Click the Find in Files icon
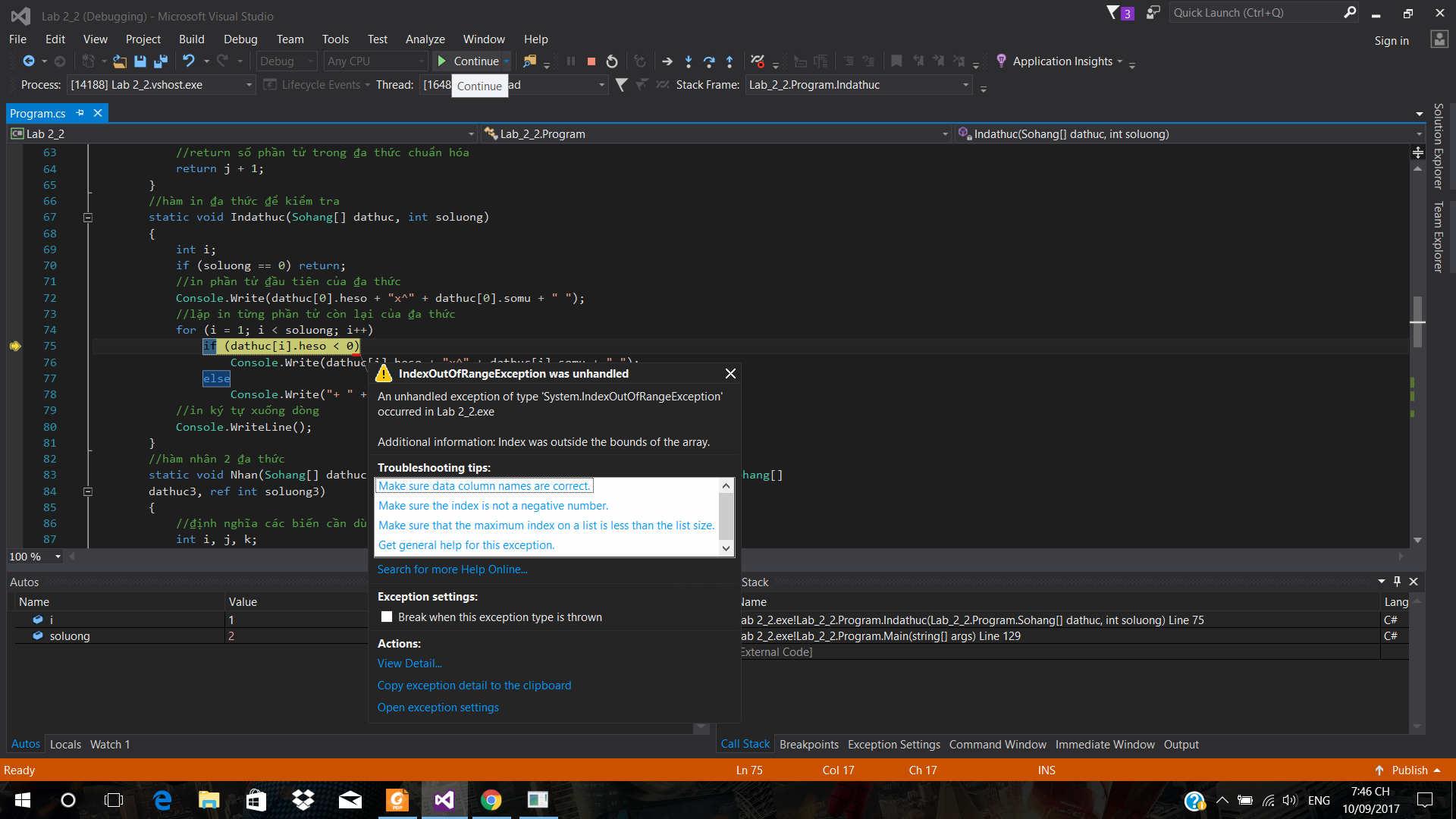 tap(529, 61)
